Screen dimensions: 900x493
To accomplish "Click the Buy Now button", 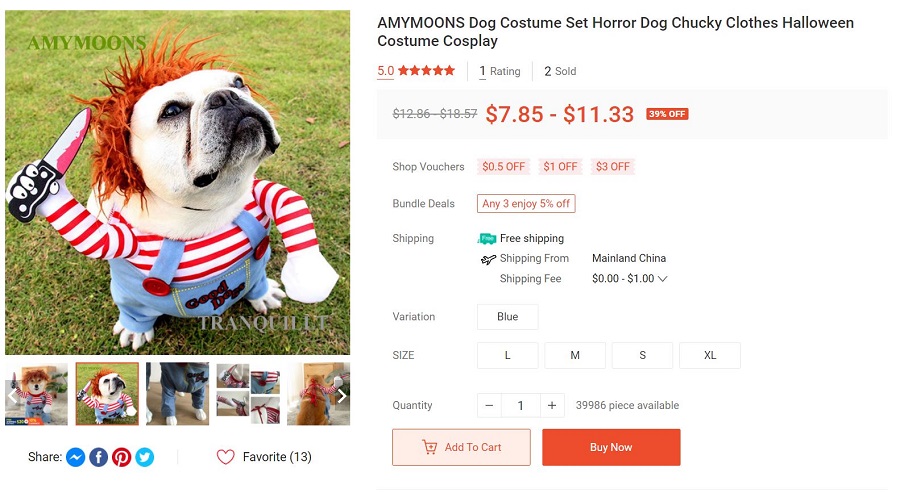I will click(611, 447).
